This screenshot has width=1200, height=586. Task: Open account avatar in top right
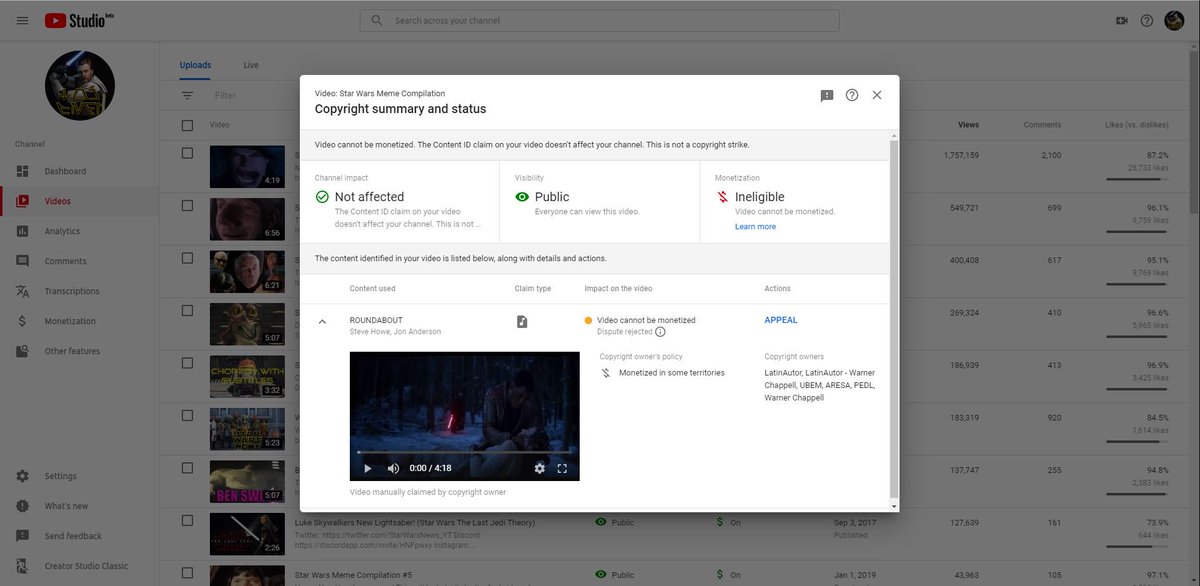click(1175, 20)
